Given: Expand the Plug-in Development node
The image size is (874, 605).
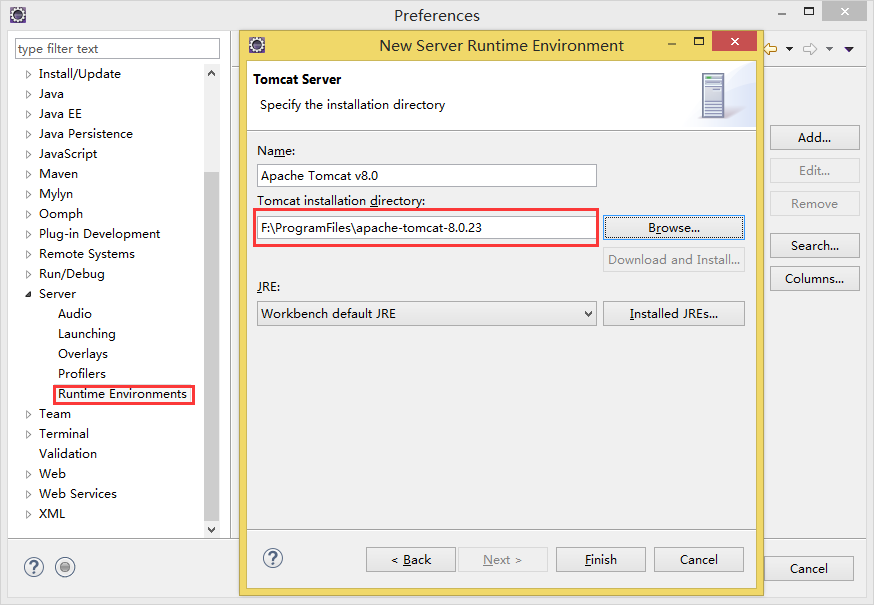Looking at the screenshot, I should (28, 234).
